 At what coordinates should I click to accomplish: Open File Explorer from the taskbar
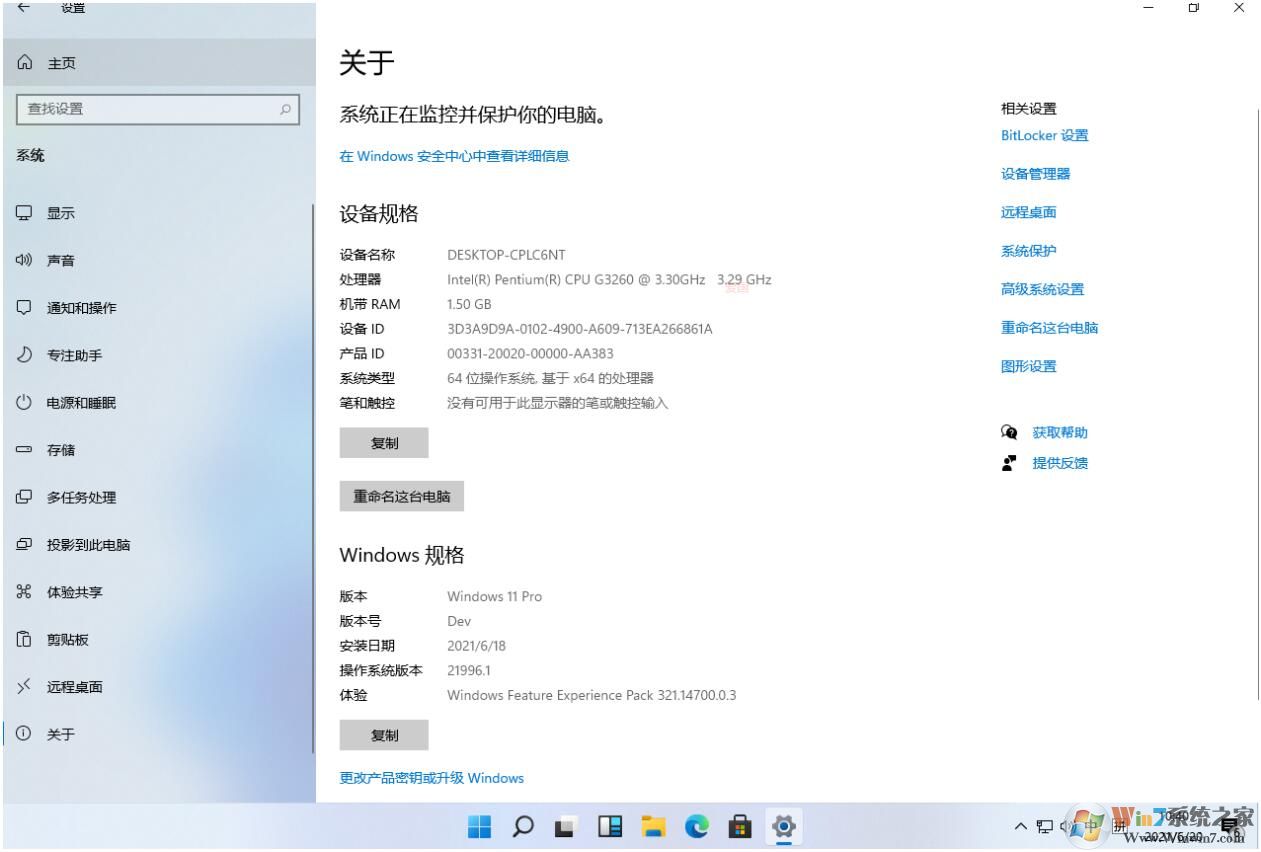(653, 827)
